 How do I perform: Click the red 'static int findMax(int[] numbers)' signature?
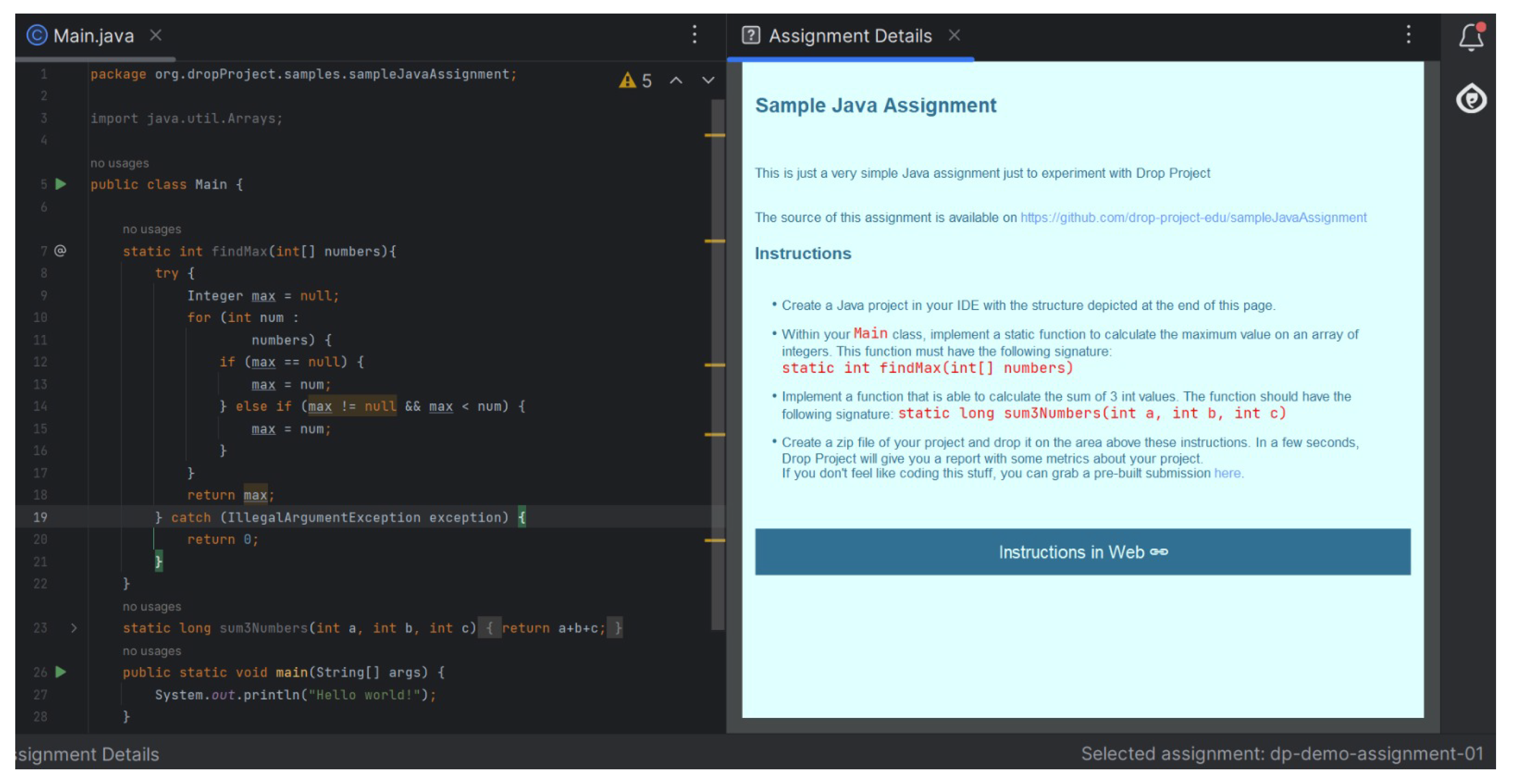pyautogui.click(x=927, y=368)
